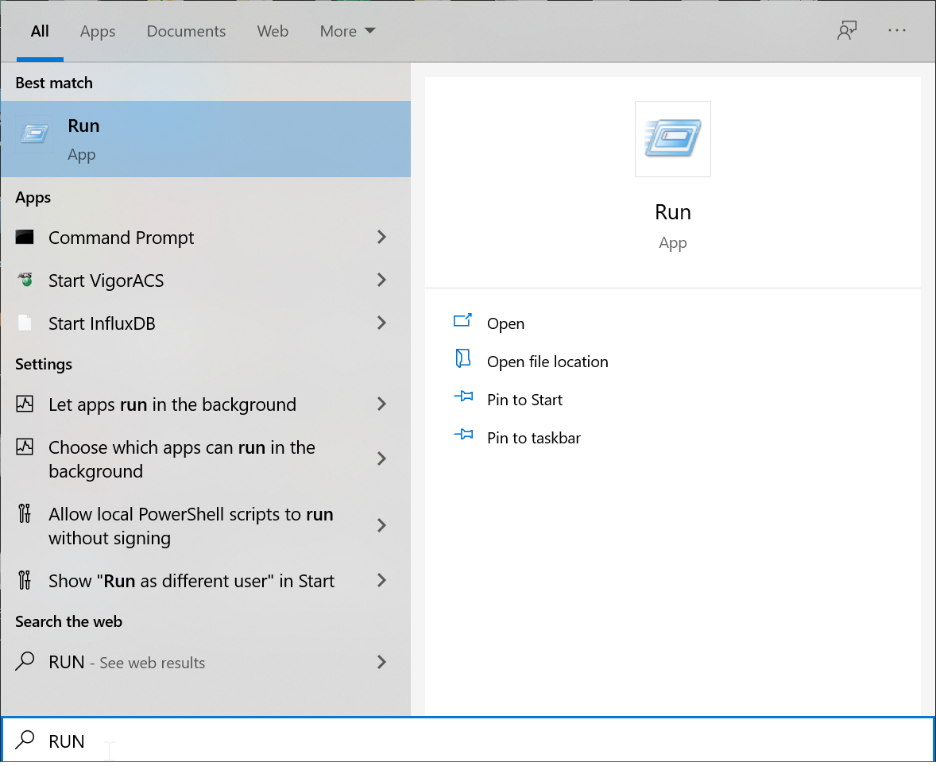This screenshot has width=936, height=766.
Task: Click the search box magnifier icon
Action: (24, 740)
